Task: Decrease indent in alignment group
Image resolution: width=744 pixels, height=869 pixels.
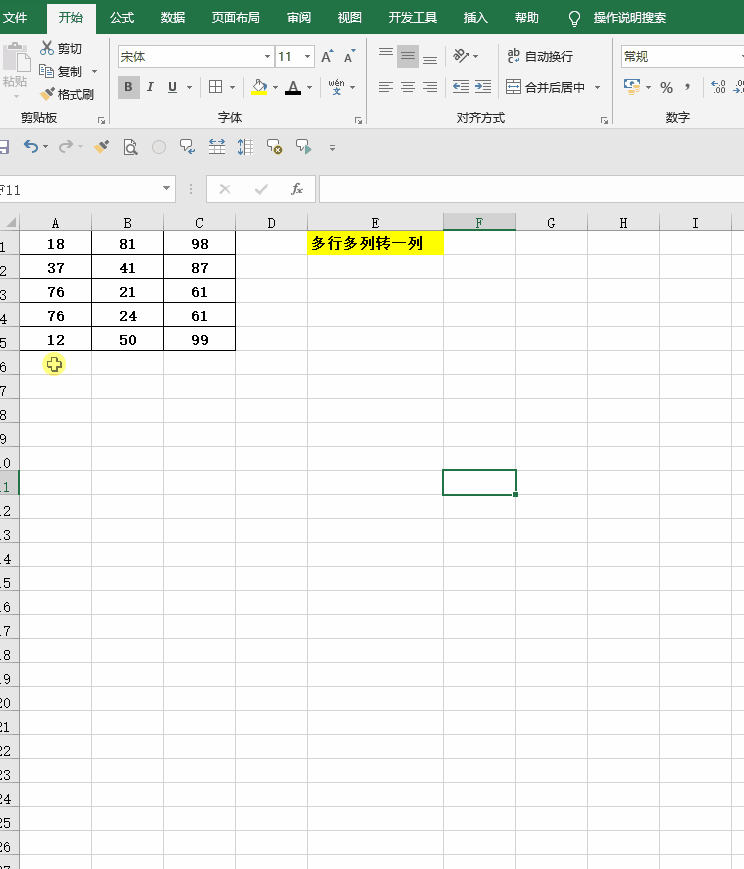Action: point(461,87)
